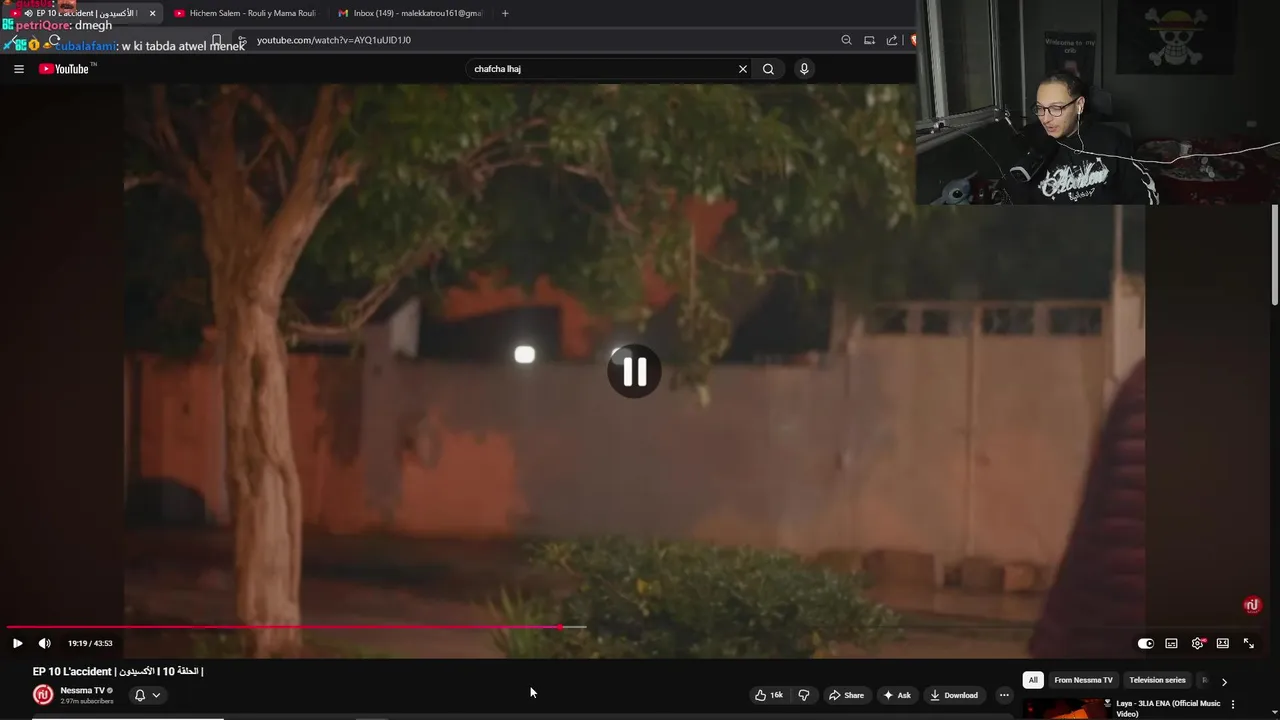
Task: Click the Nessma watermark logo in the video
Action: (1251, 605)
